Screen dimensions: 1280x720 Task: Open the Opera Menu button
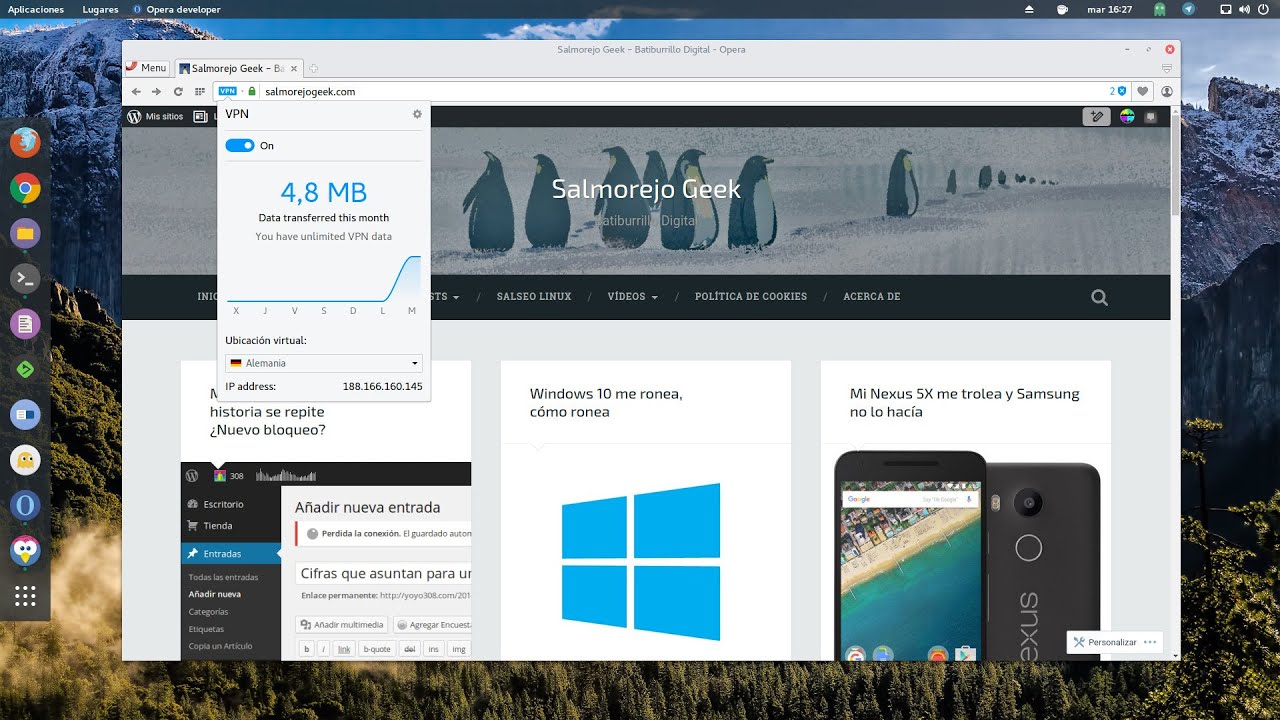(x=146, y=68)
